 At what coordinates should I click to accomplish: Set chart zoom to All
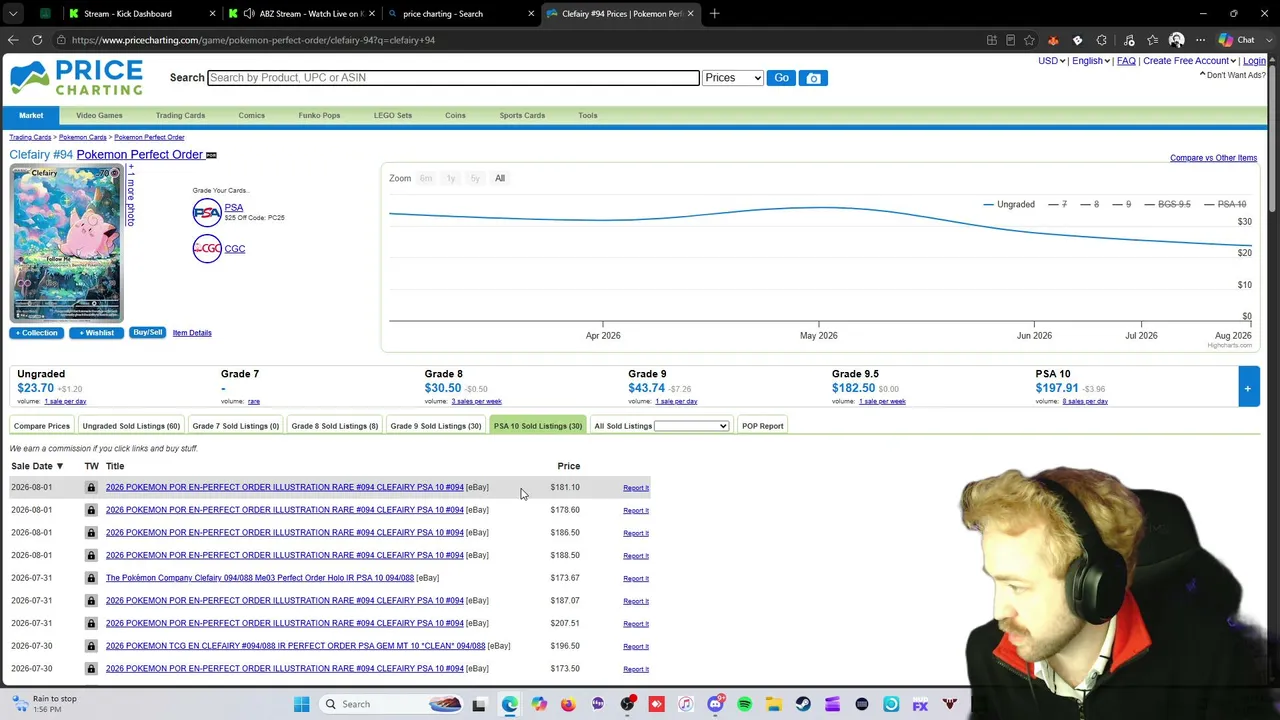coord(500,178)
